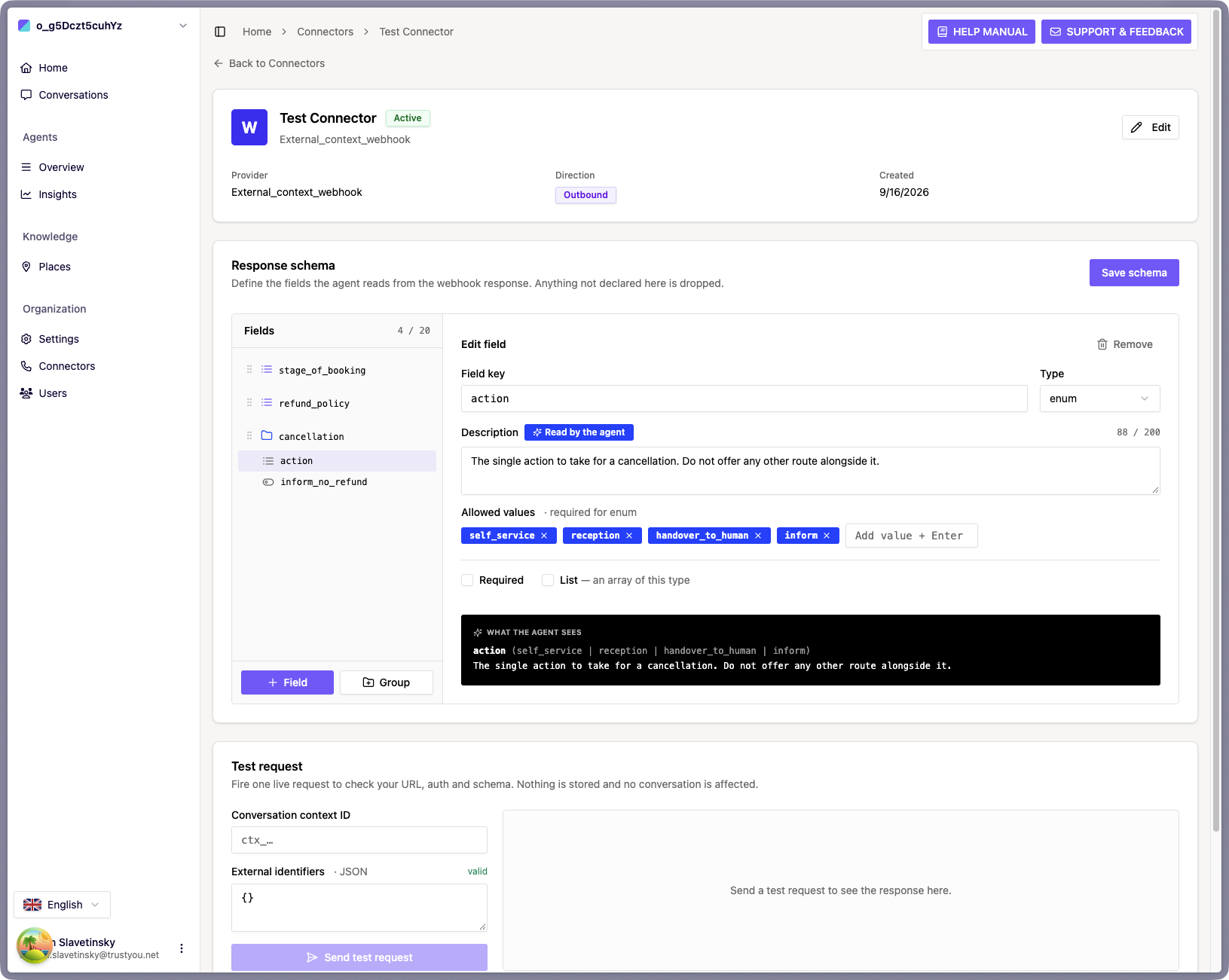Click the Home breadcrumb link

(x=257, y=32)
